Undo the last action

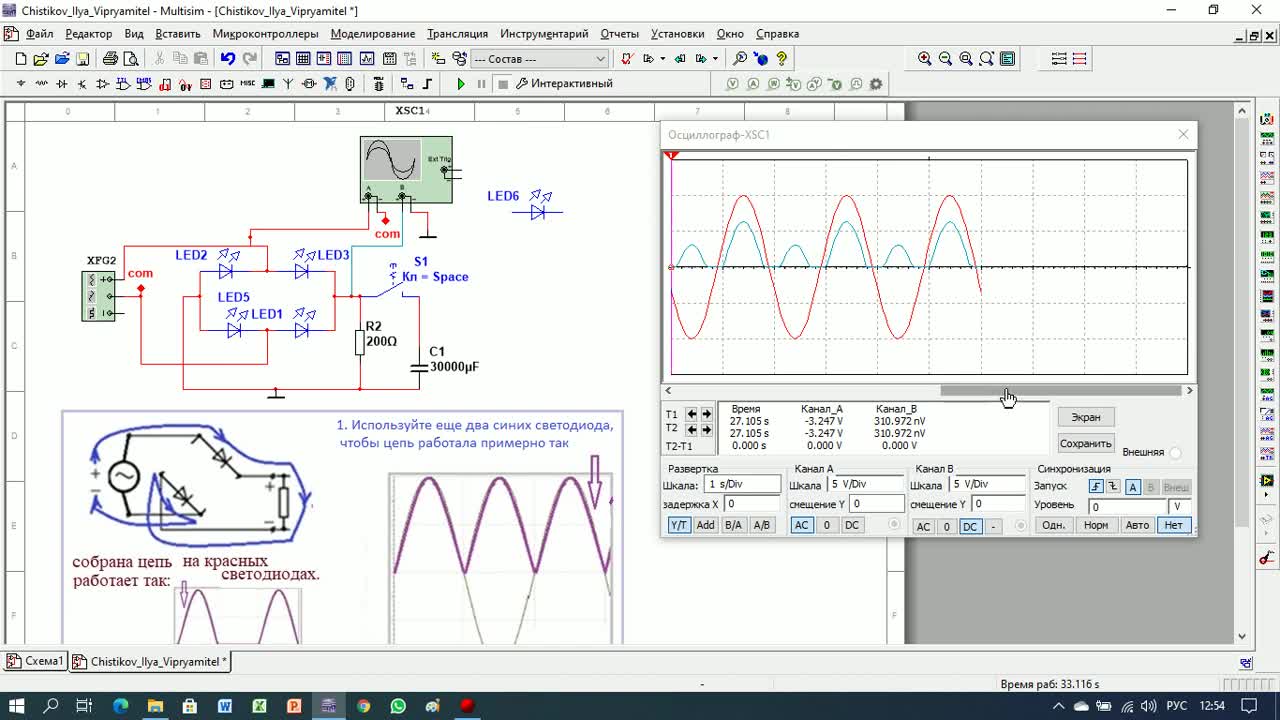tap(228, 58)
